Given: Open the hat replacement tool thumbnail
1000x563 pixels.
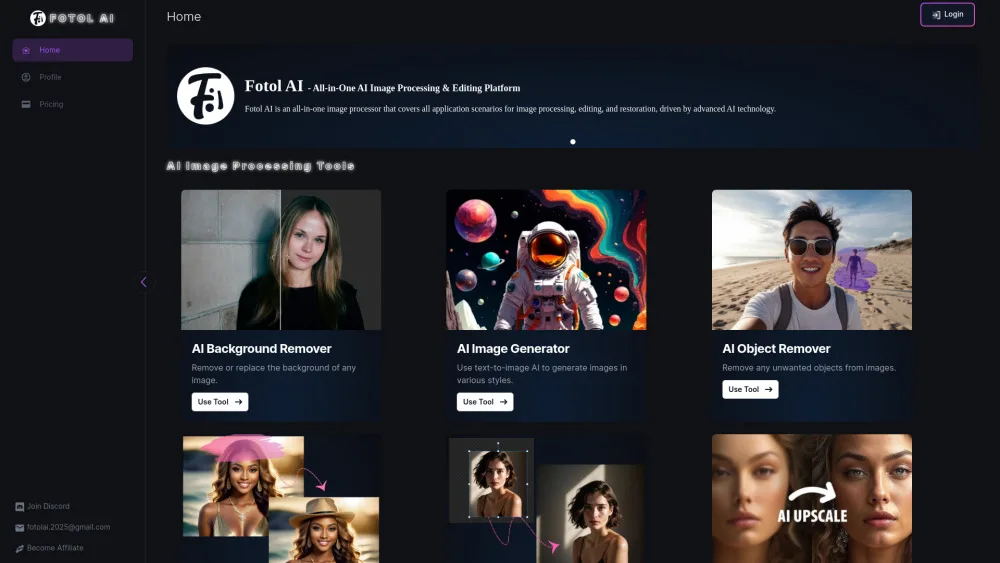Looking at the screenshot, I should pyautogui.click(x=281, y=499).
